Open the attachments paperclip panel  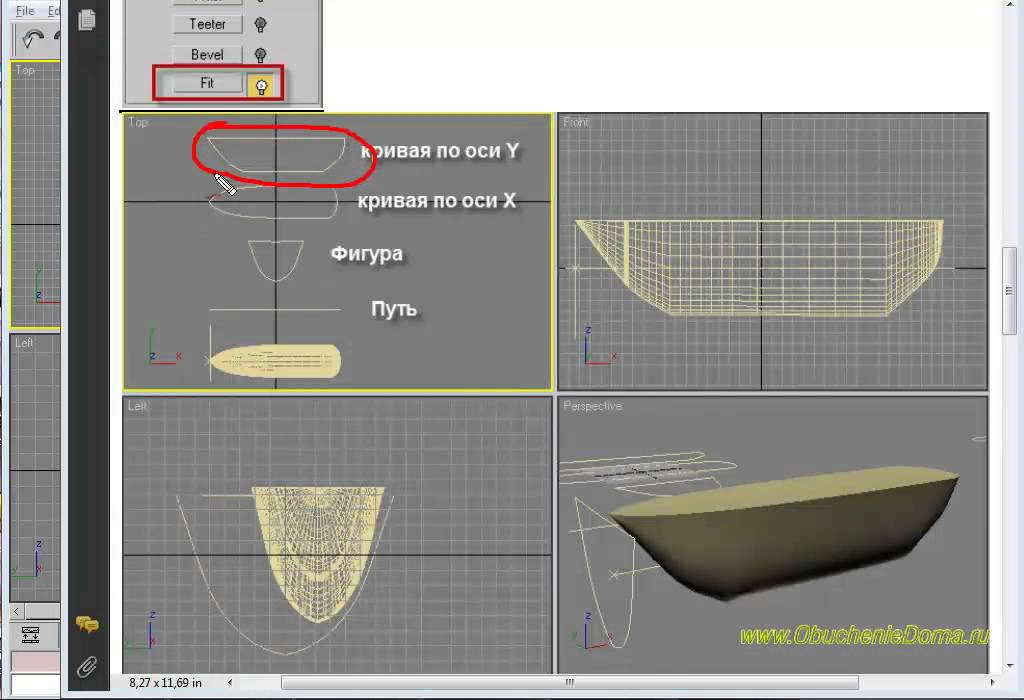(x=87, y=667)
